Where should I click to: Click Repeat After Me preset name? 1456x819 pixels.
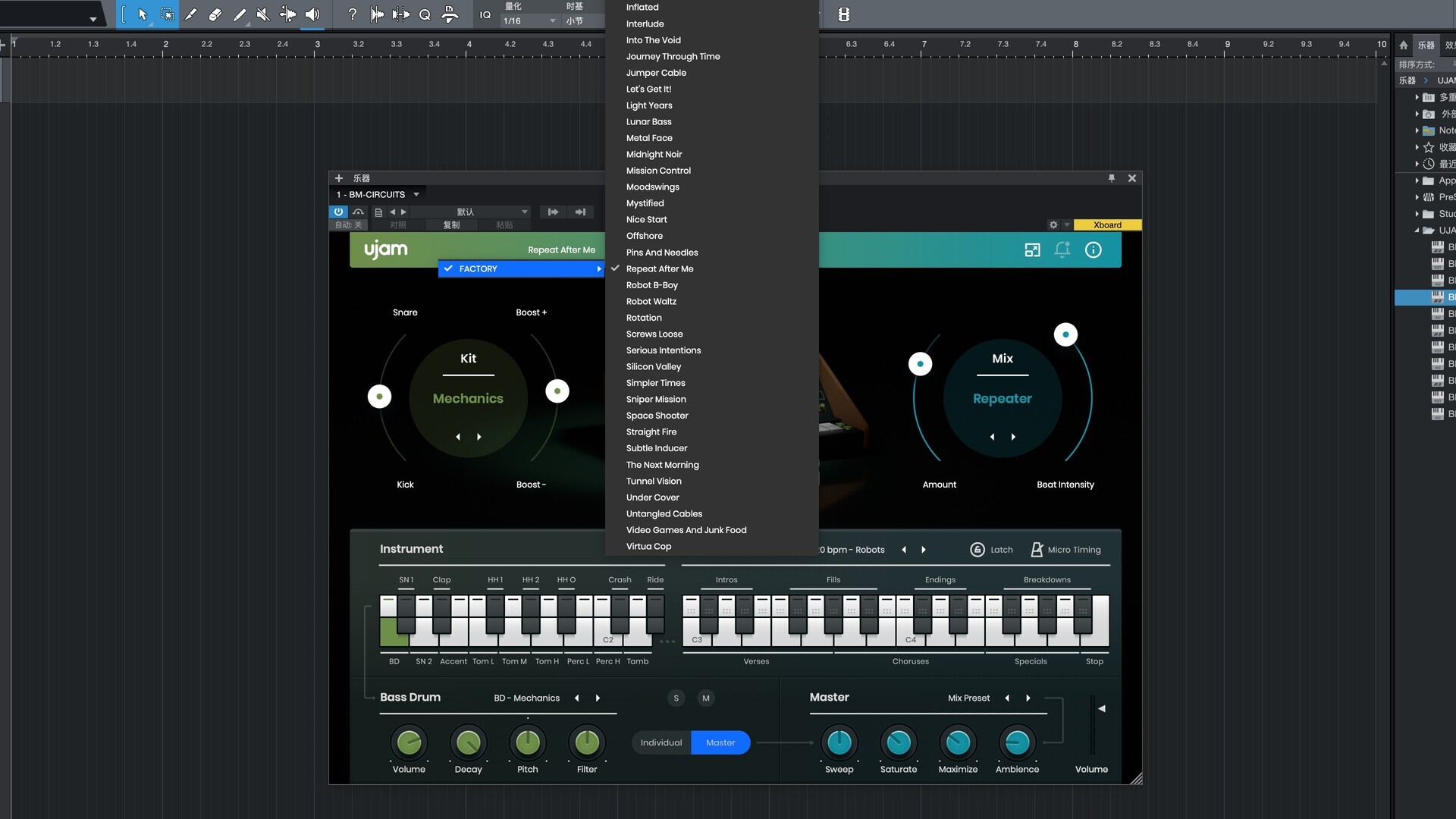(x=561, y=250)
